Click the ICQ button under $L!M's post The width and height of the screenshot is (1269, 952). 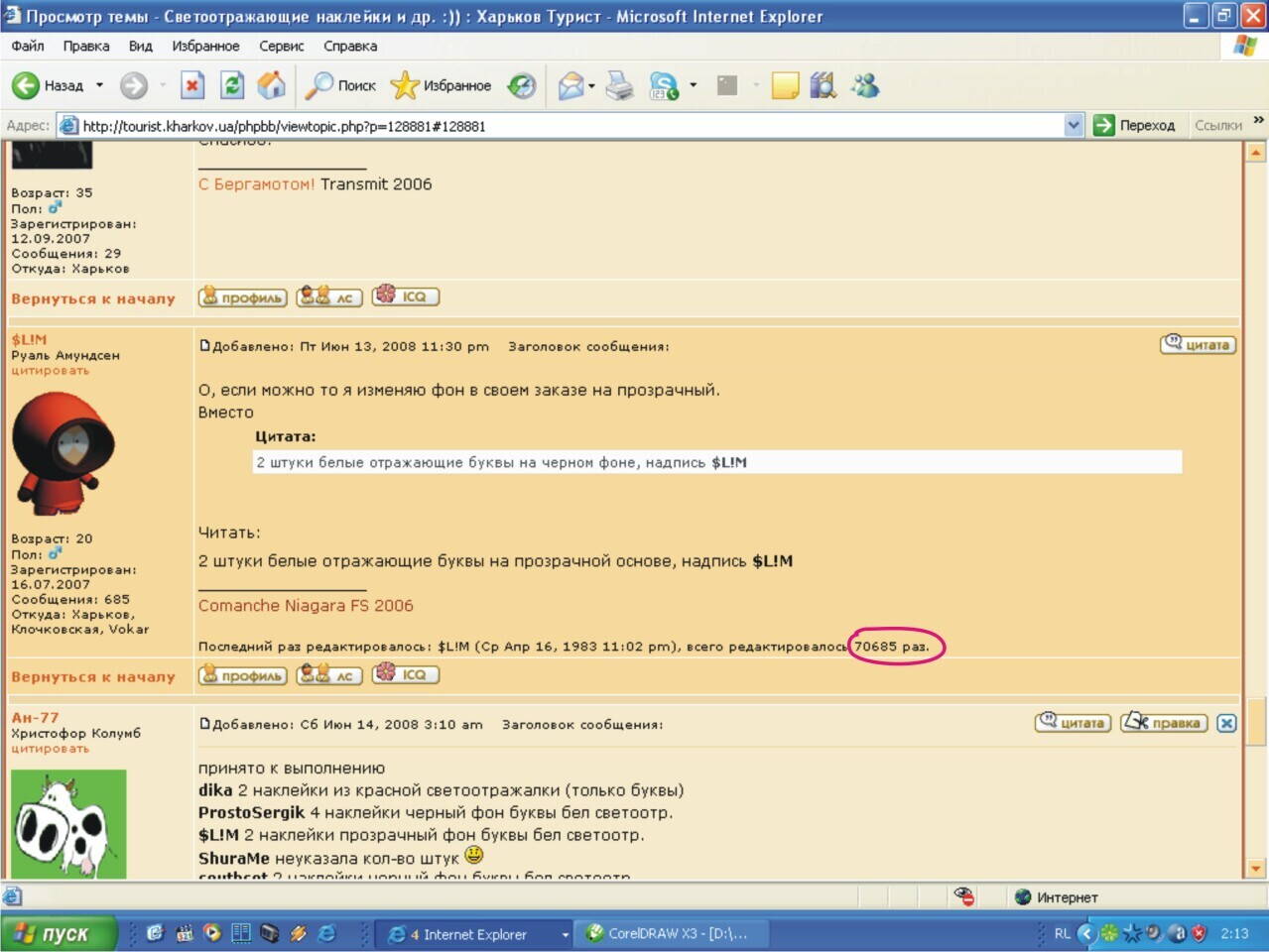tap(406, 675)
